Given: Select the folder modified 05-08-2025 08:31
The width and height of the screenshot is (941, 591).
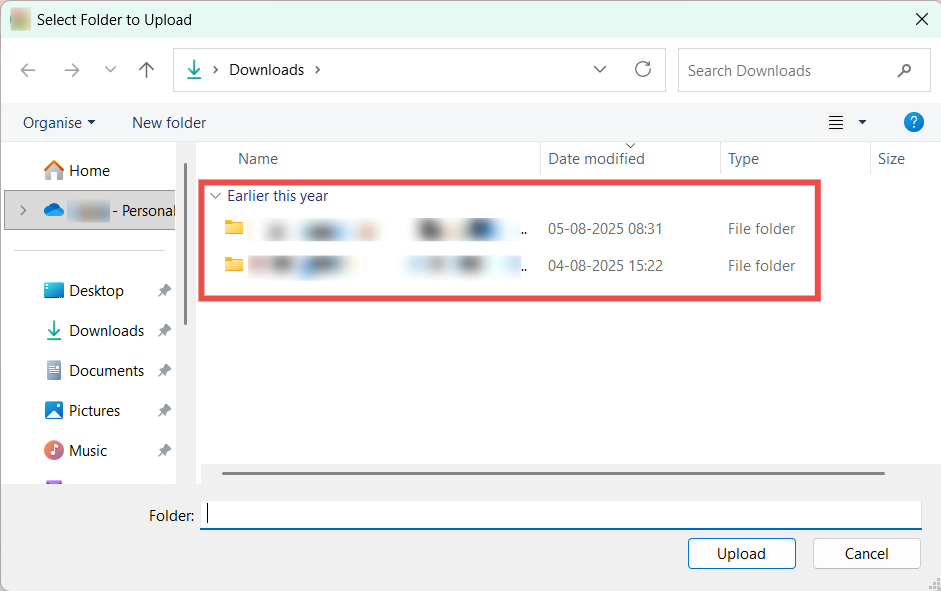Looking at the screenshot, I should pos(380,229).
